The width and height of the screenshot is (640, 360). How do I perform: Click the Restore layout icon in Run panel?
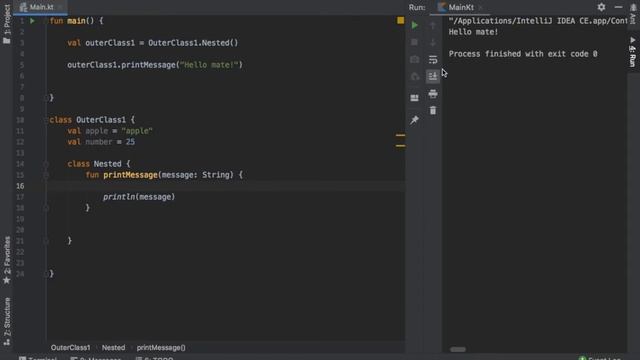tap(415, 98)
